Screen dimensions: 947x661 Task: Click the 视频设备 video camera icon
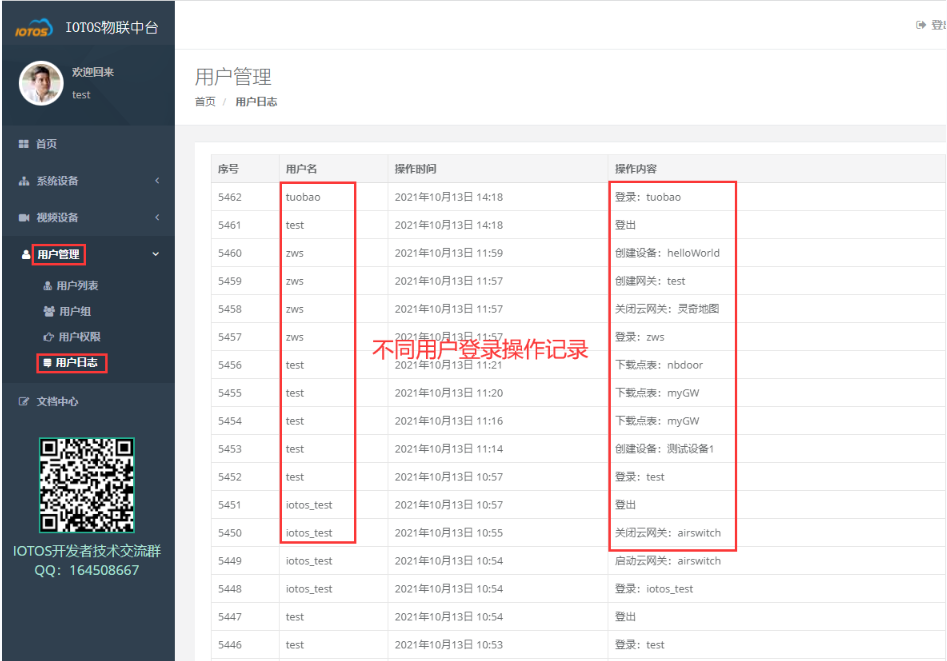[x=24, y=216]
